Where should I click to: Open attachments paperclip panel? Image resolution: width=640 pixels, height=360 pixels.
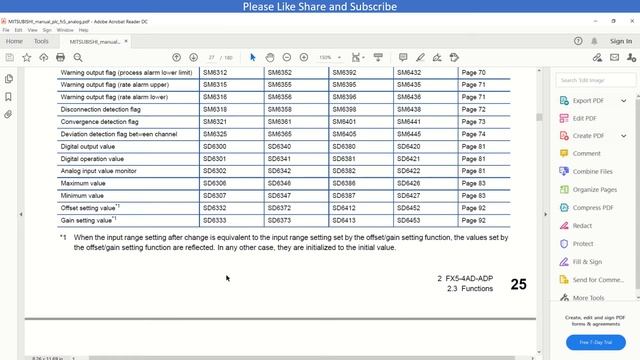click(x=9, y=114)
